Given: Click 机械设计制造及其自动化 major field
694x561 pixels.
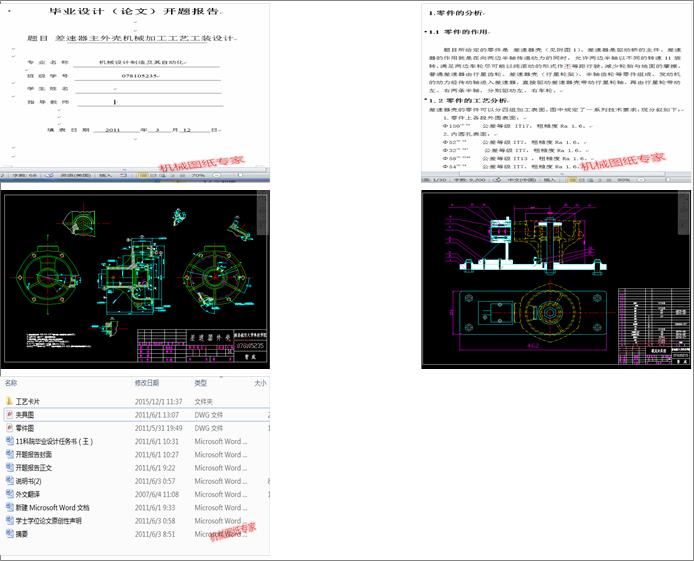Looking at the screenshot, I should pyautogui.click(x=143, y=62).
